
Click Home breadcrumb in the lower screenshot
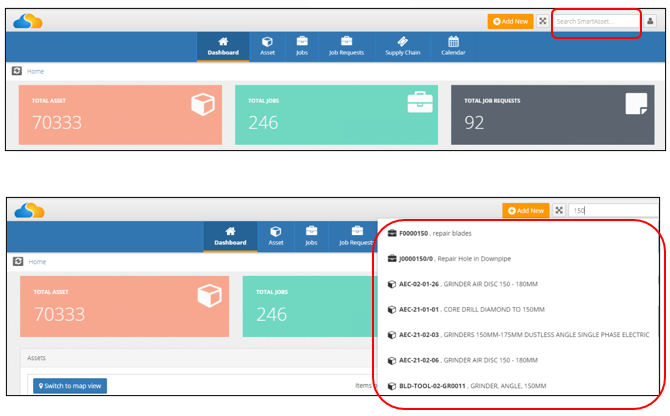click(x=37, y=262)
